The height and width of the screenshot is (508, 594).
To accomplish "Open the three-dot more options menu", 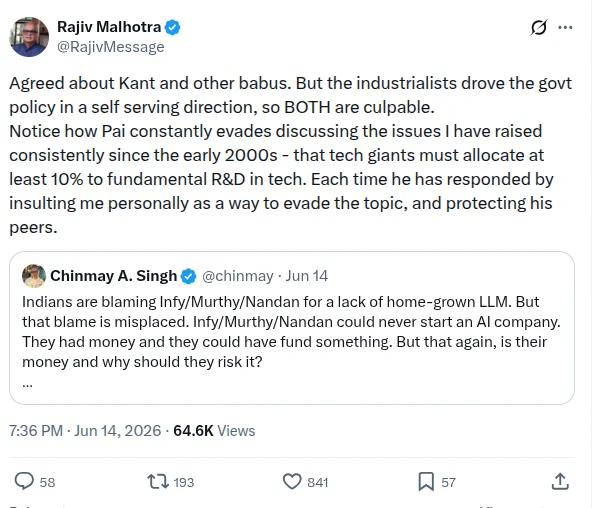I will [565, 27].
